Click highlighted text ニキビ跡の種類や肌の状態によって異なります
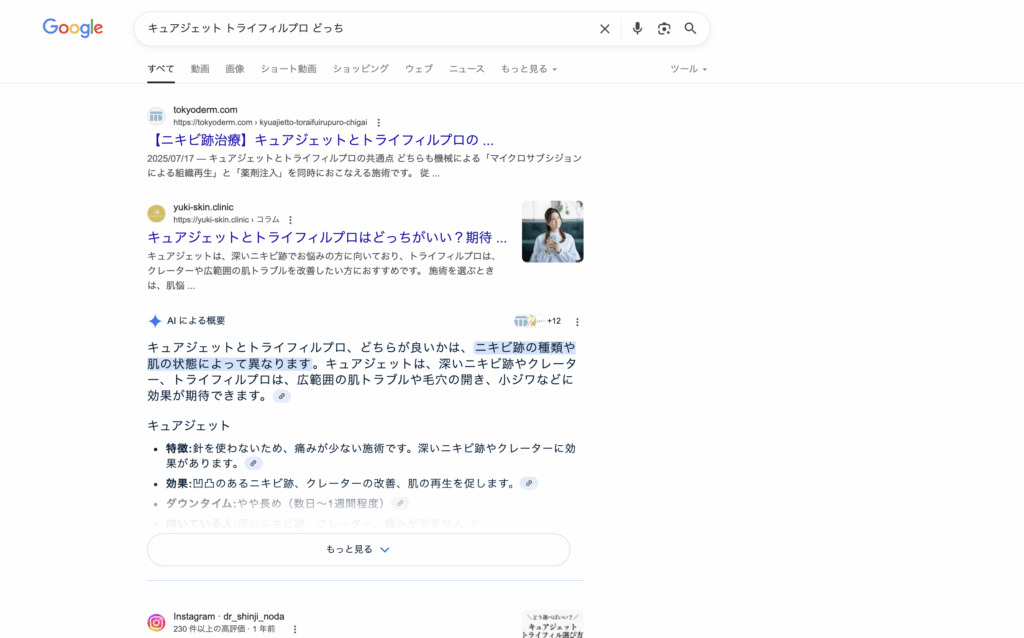 tap(361, 356)
